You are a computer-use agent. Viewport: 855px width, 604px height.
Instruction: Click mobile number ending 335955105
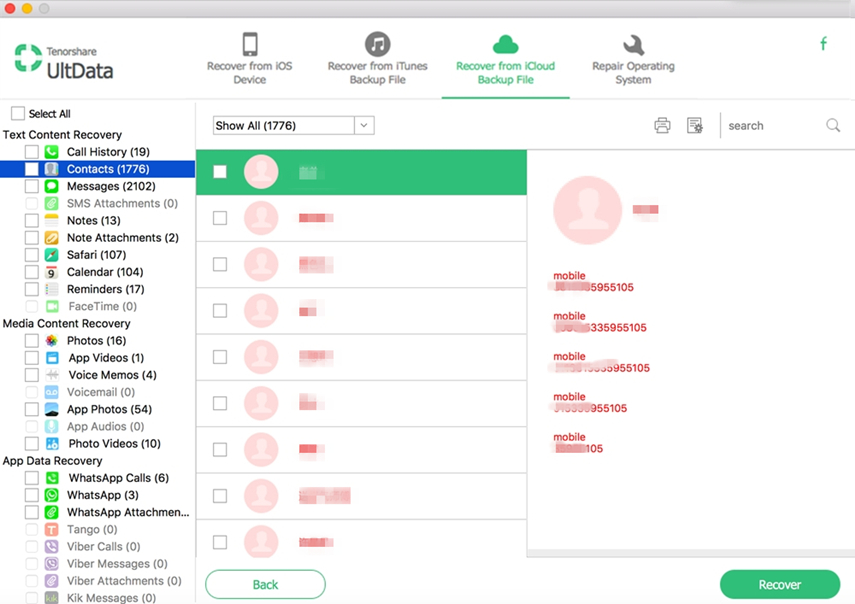coord(600,327)
